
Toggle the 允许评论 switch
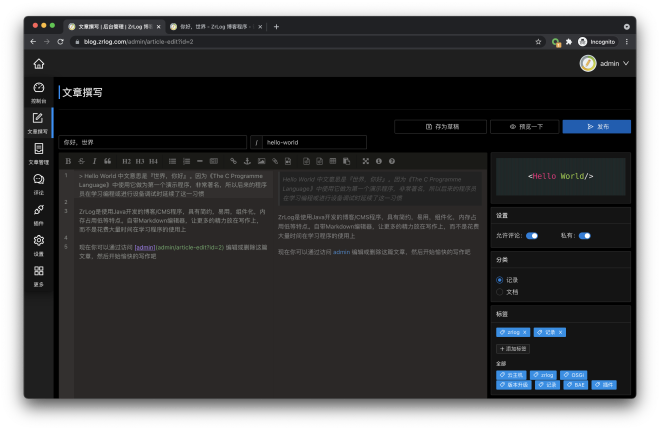532,236
